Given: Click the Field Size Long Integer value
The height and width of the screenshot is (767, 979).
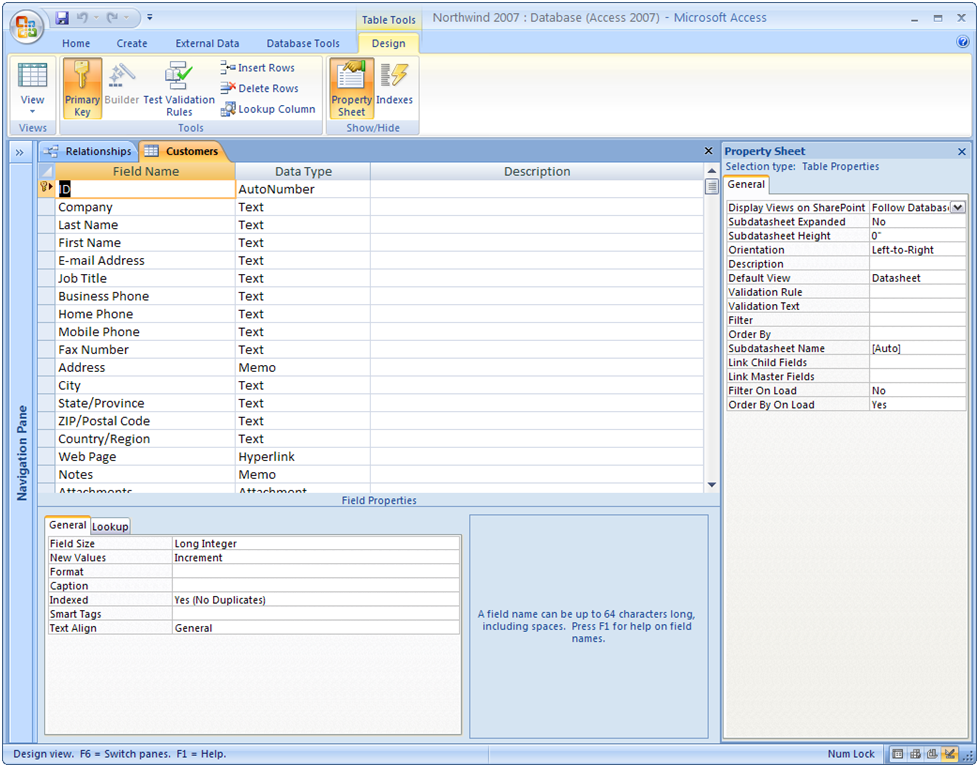Looking at the screenshot, I should click(x=316, y=543).
